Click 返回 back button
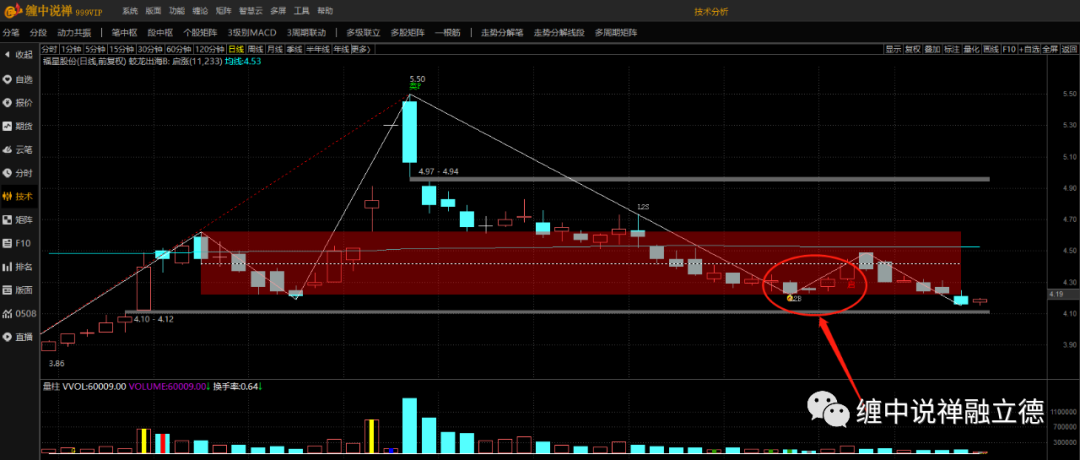 (x=1068, y=49)
